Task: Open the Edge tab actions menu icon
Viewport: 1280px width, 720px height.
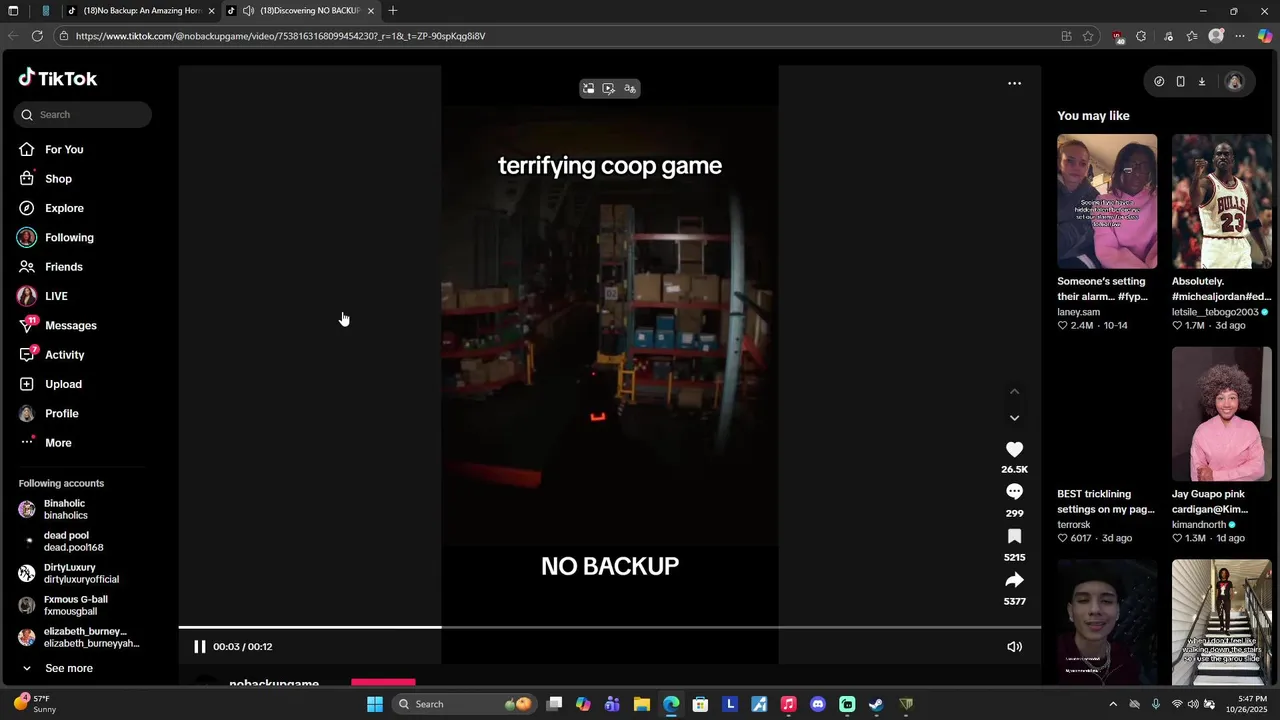Action: tap(13, 11)
